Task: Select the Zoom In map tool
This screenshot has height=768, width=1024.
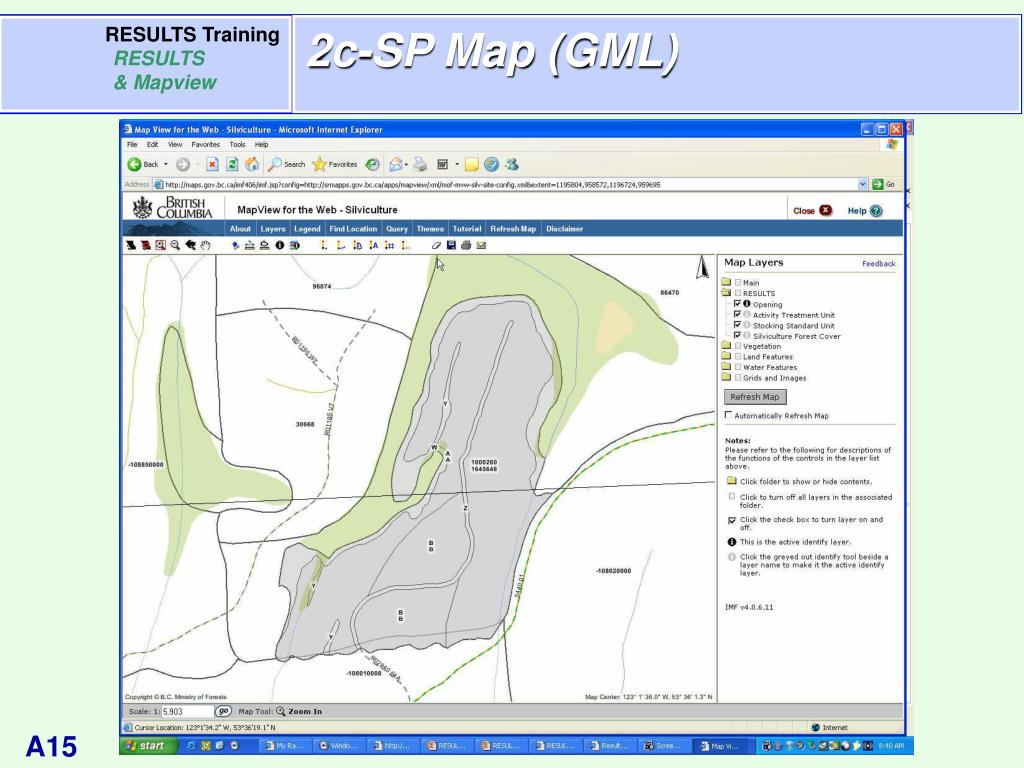Action: 161,246
